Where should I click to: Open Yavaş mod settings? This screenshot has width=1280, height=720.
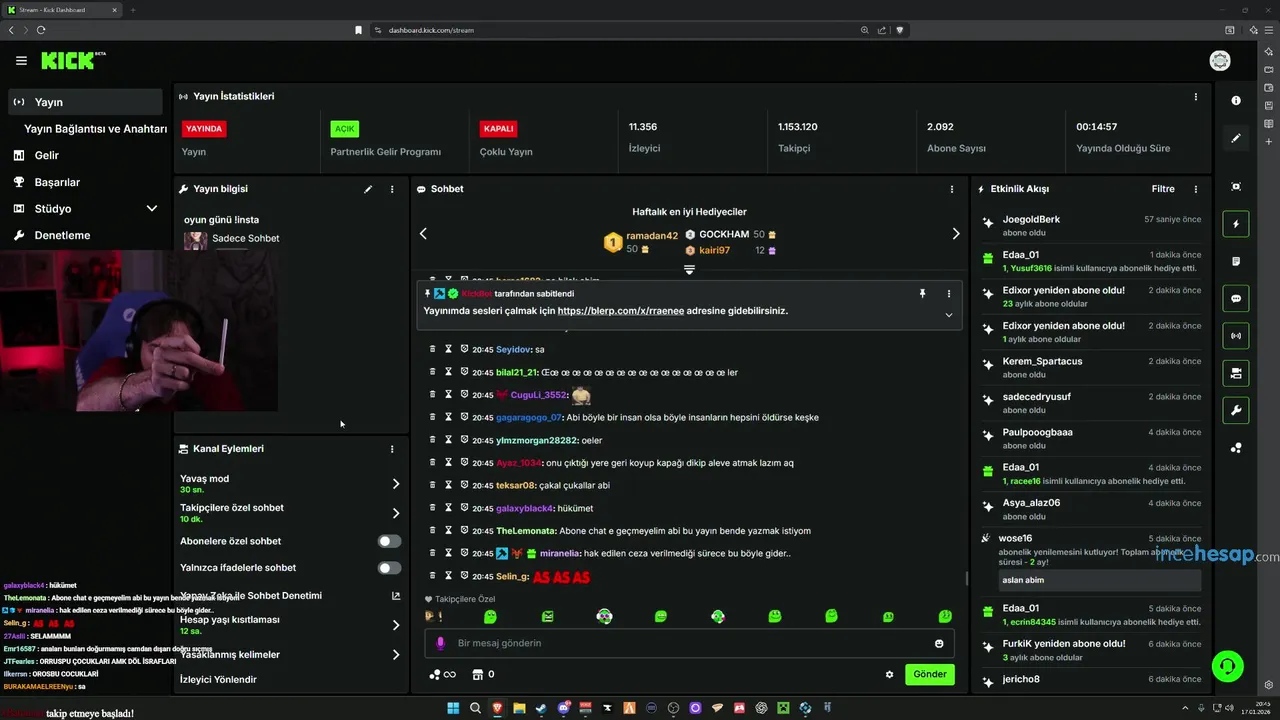[x=290, y=483]
